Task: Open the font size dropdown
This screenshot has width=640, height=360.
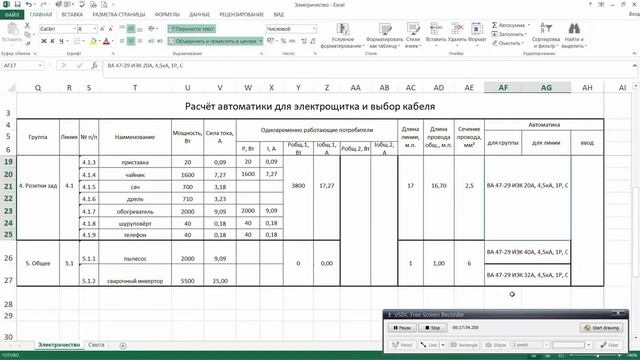Action: coord(95,29)
